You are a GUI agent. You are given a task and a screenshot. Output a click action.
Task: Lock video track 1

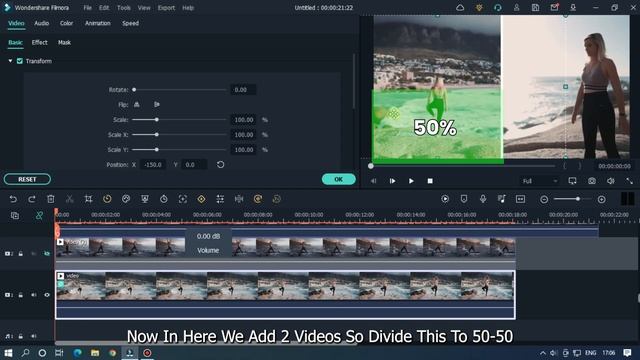(21, 295)
